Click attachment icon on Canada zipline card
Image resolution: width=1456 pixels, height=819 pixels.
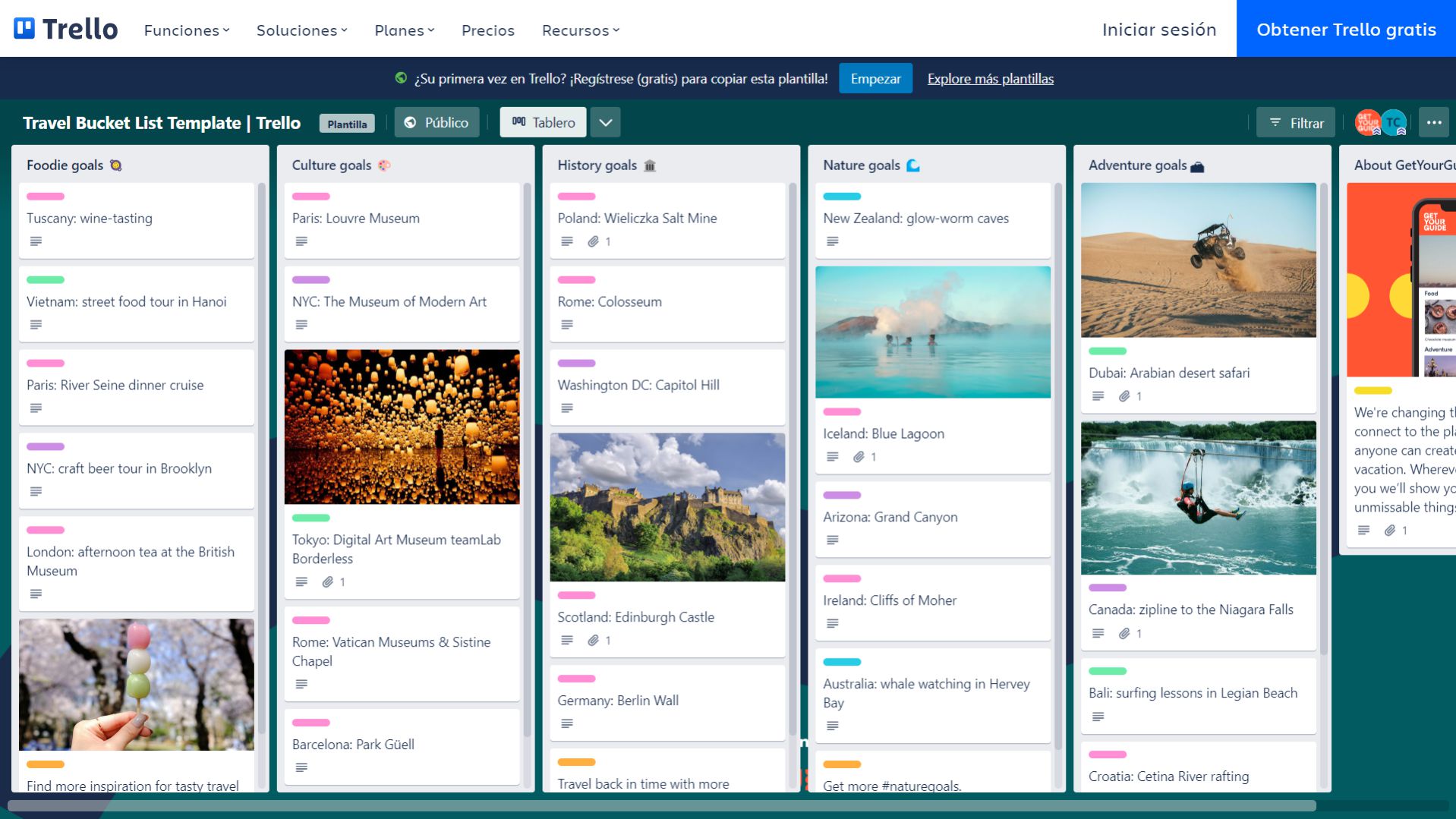click(1124, 634)
